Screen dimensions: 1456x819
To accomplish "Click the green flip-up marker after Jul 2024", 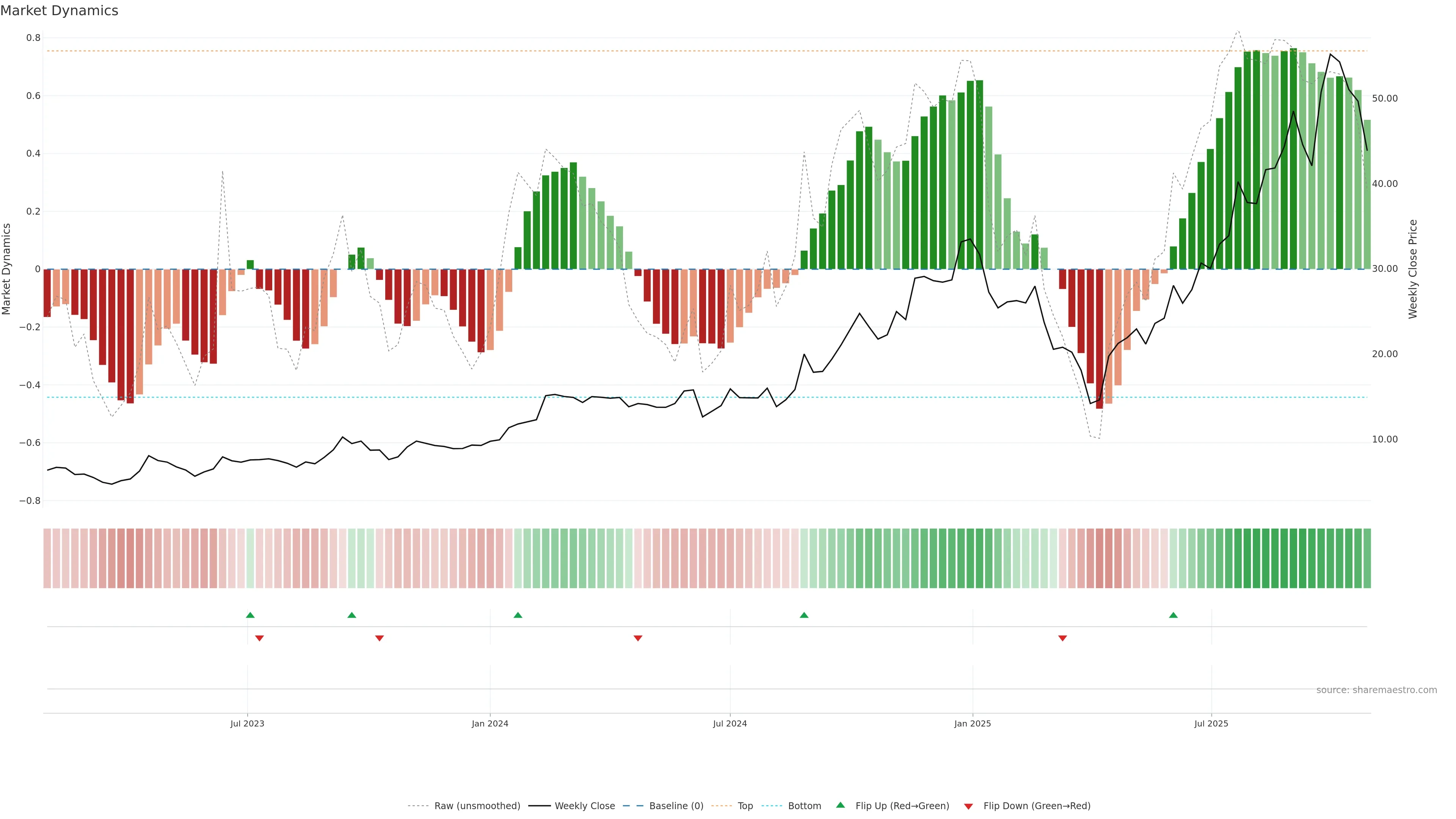I will (x=804, y=615).
